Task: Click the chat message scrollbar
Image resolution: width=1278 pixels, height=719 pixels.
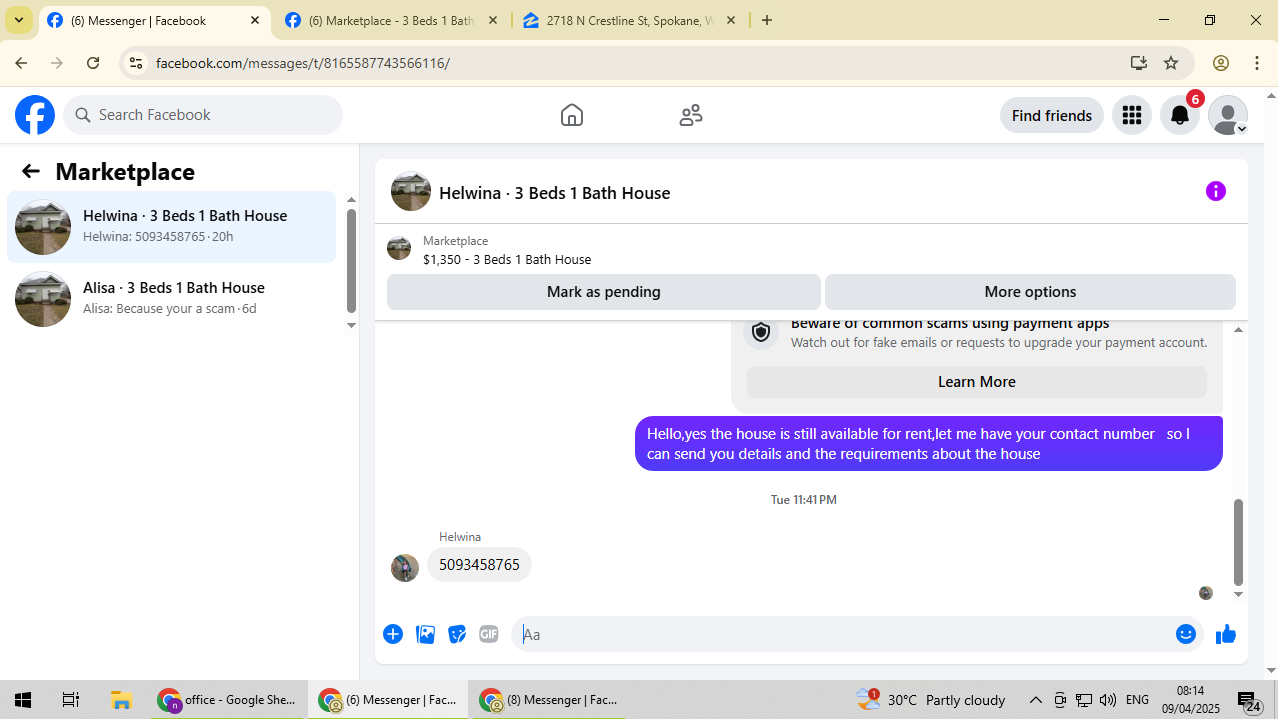Action: pos(1238,542)
